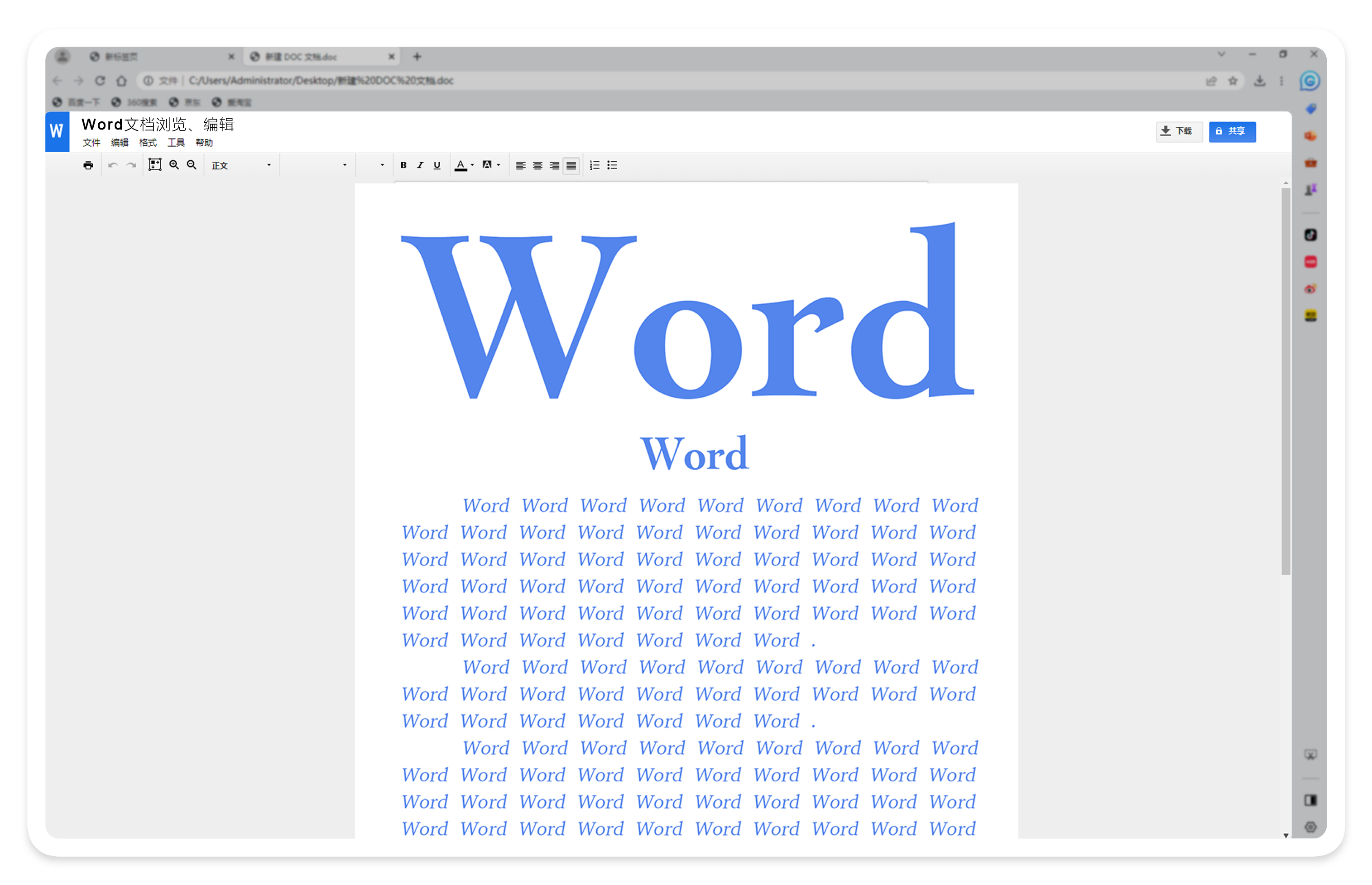Open the Weibo sidebar icon
This screenshot has width=1372, height=885.
pyautogui.click(x=1310, y=289)
